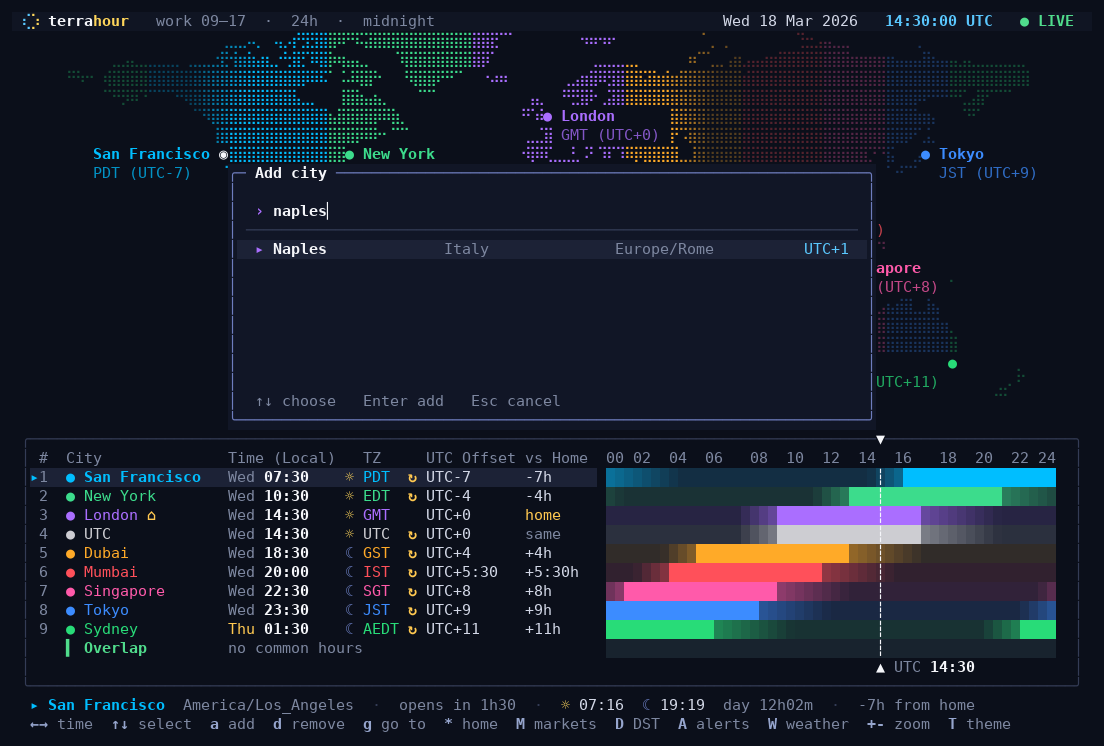Click the M markets shortcut

point(556,724)
